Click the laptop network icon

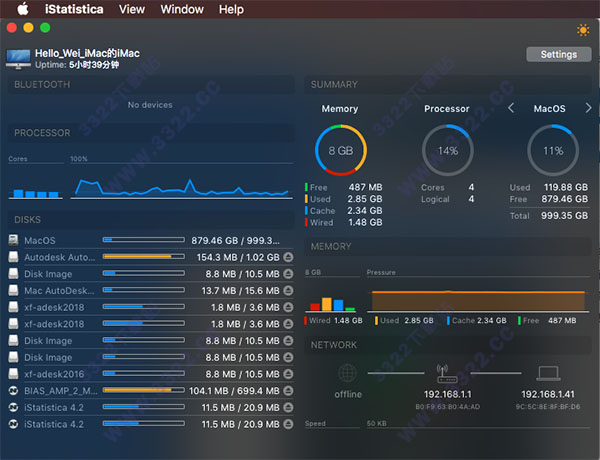pos(548,374)
